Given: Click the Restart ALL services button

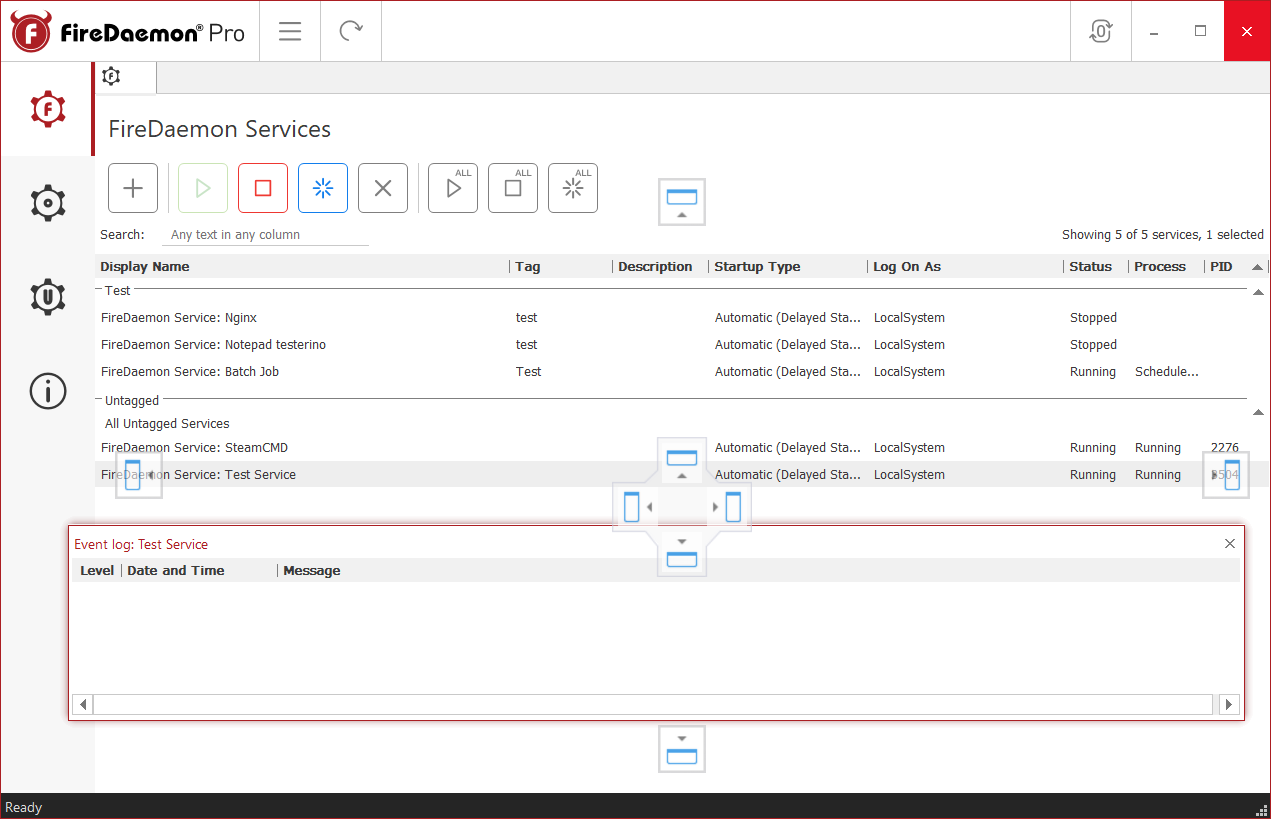Looking at the screenshot, I should point(573,188).
